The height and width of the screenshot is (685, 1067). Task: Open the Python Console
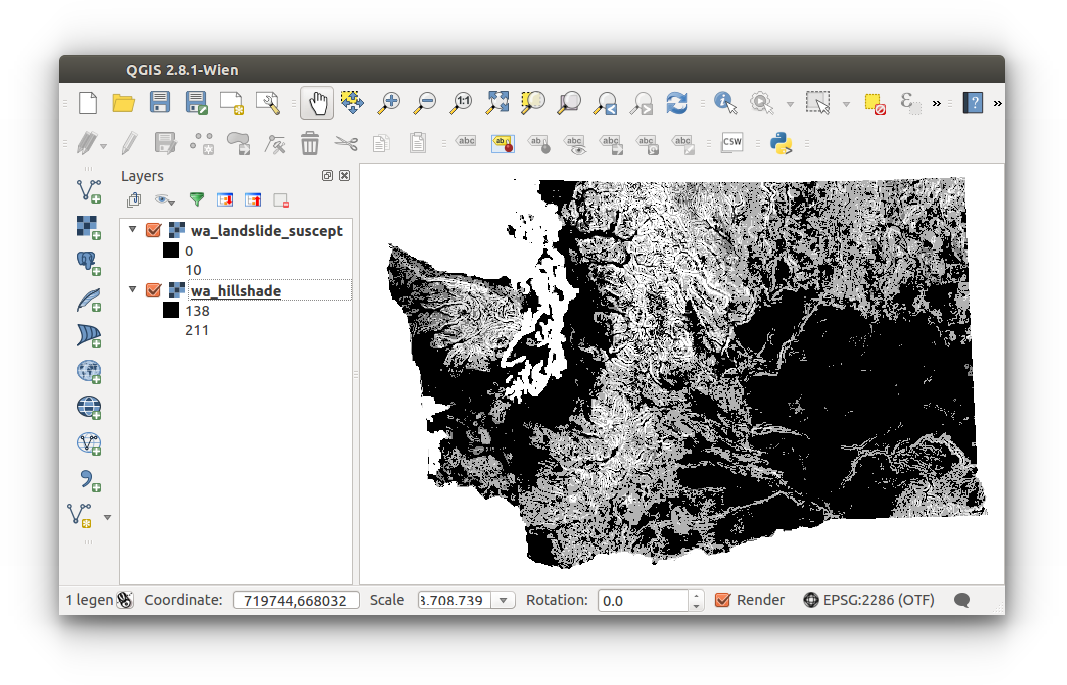tap(782, 142)
